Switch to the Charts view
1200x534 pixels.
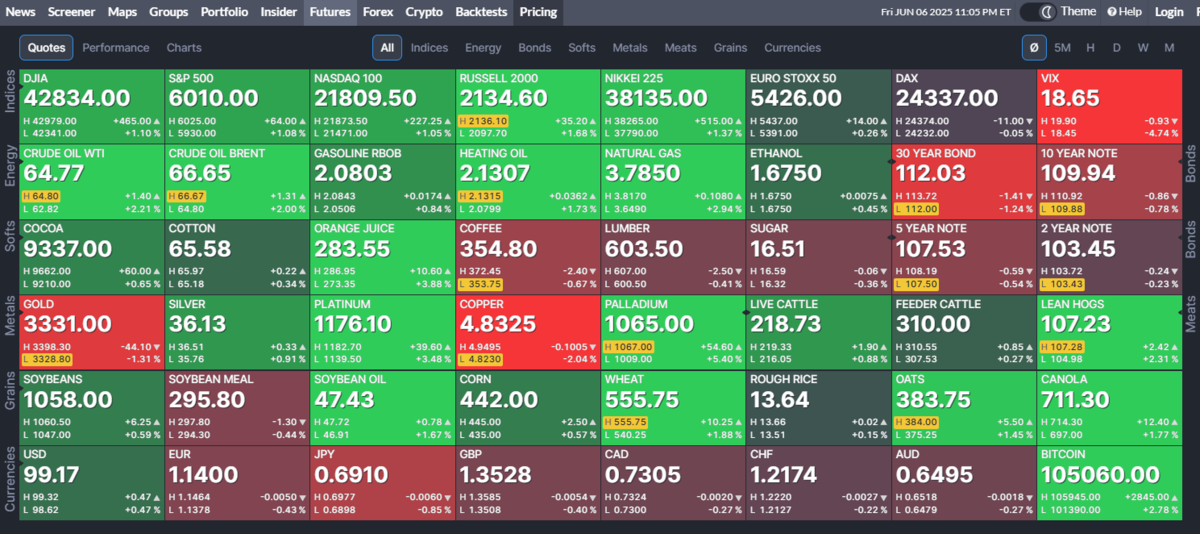click(184, 47)
